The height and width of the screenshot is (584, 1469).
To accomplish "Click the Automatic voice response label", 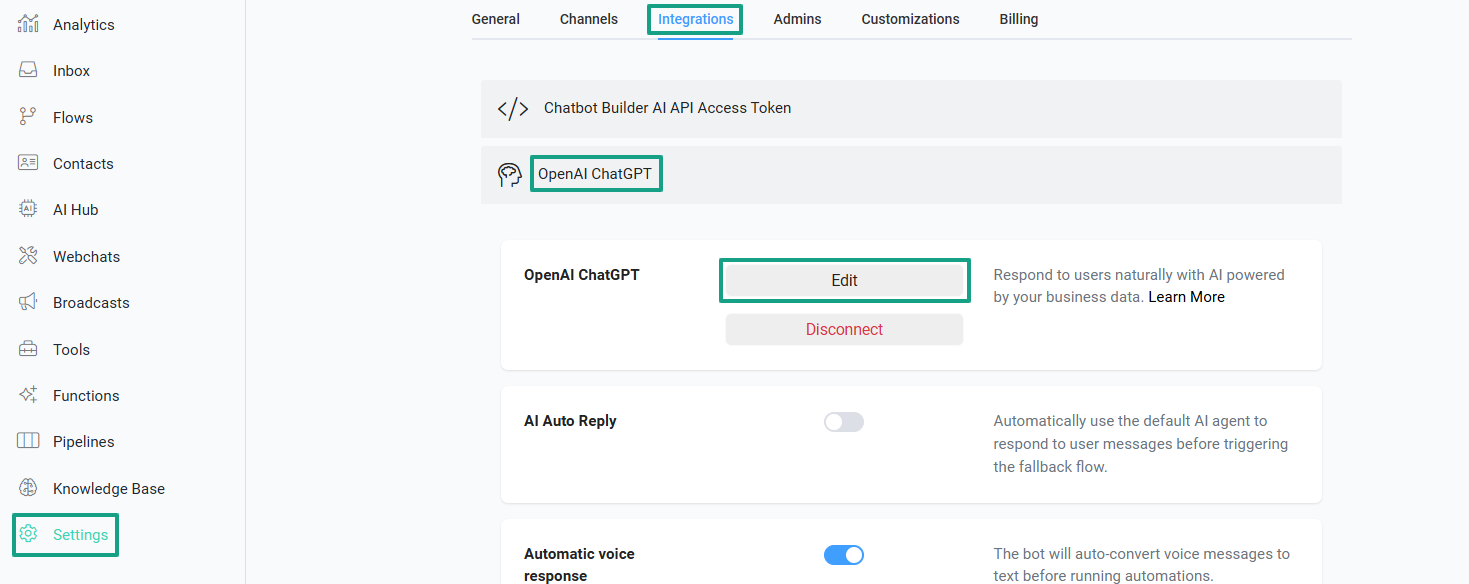I will tap(579, 565).
